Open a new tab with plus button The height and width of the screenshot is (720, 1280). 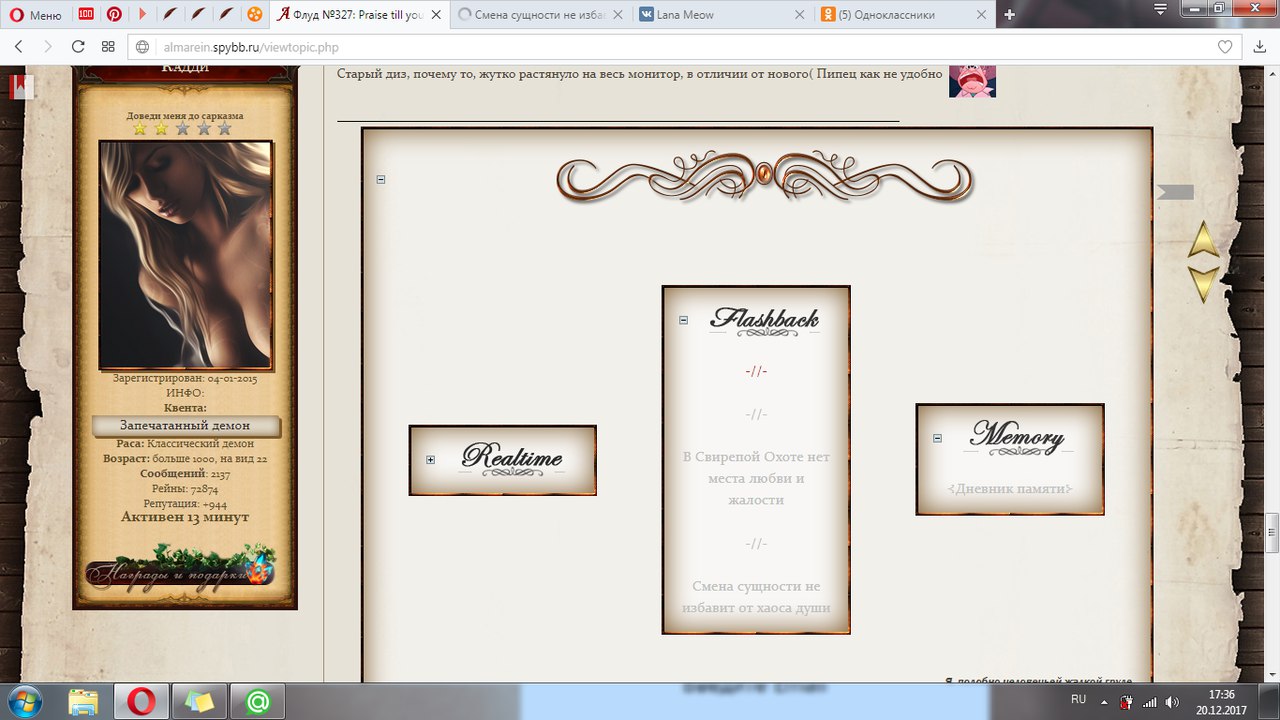pos(1010,15)
